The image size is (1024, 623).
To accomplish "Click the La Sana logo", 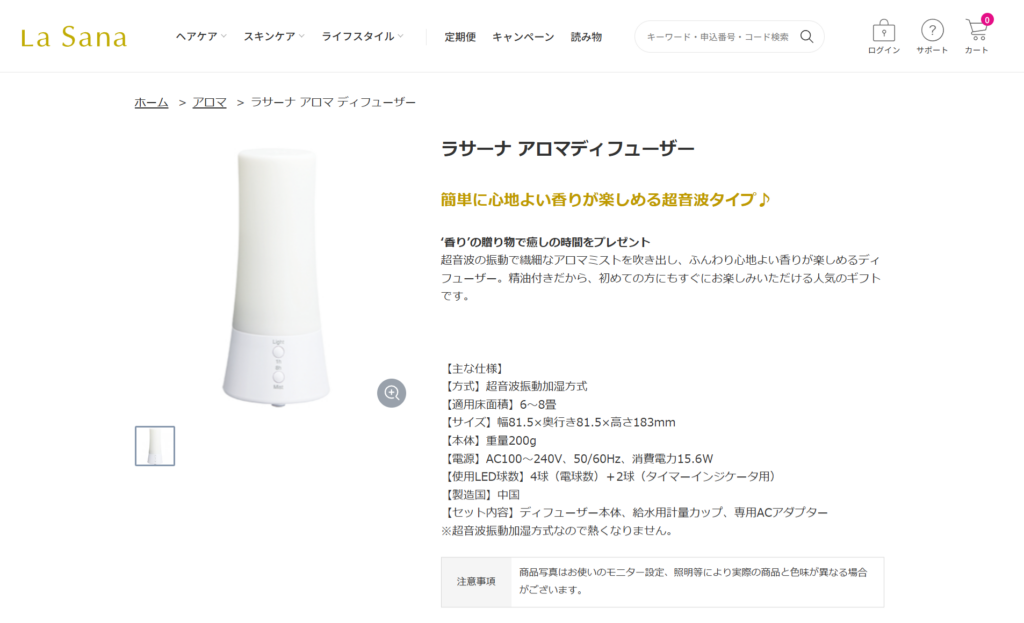I will pyautogui.click(x=74, y=37).
